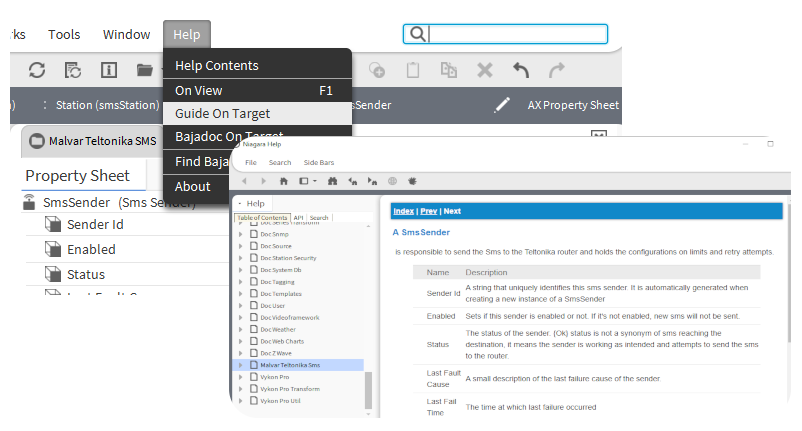Viewport: 802px width, 431px height.
Task: Click the Undo arrow icon
Action: 521,70
